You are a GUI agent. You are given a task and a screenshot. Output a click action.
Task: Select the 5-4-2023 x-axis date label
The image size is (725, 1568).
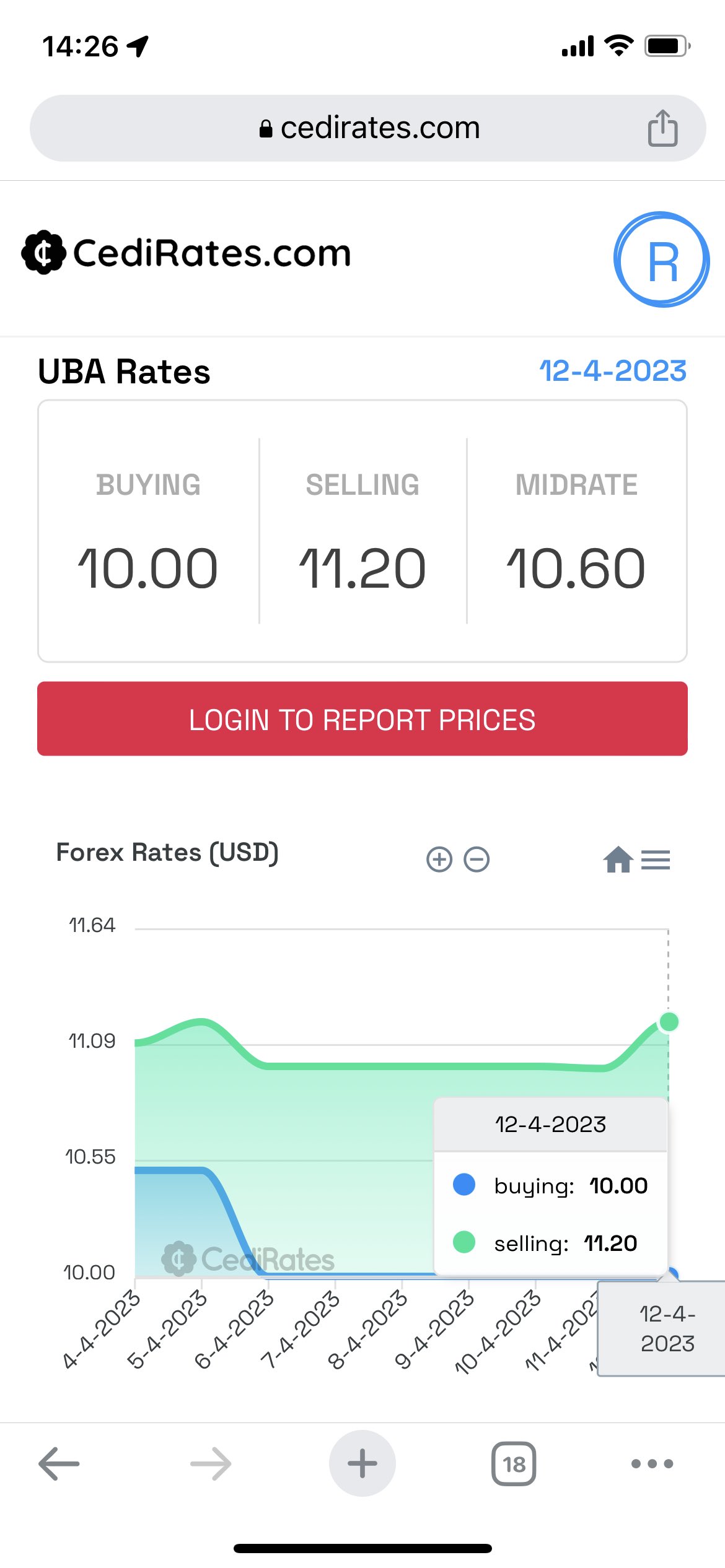click(x=167, y=1328)
